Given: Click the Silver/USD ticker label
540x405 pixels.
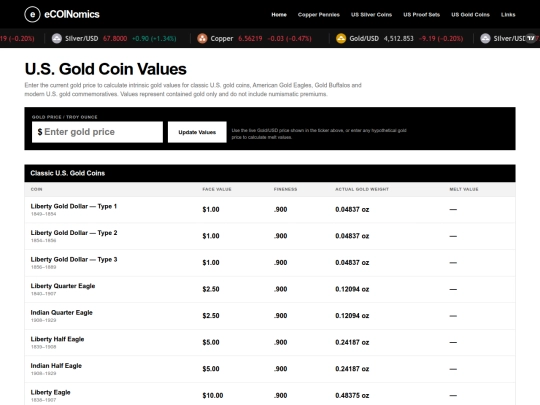Looking at the screenshot, I should tap(82, 38).
